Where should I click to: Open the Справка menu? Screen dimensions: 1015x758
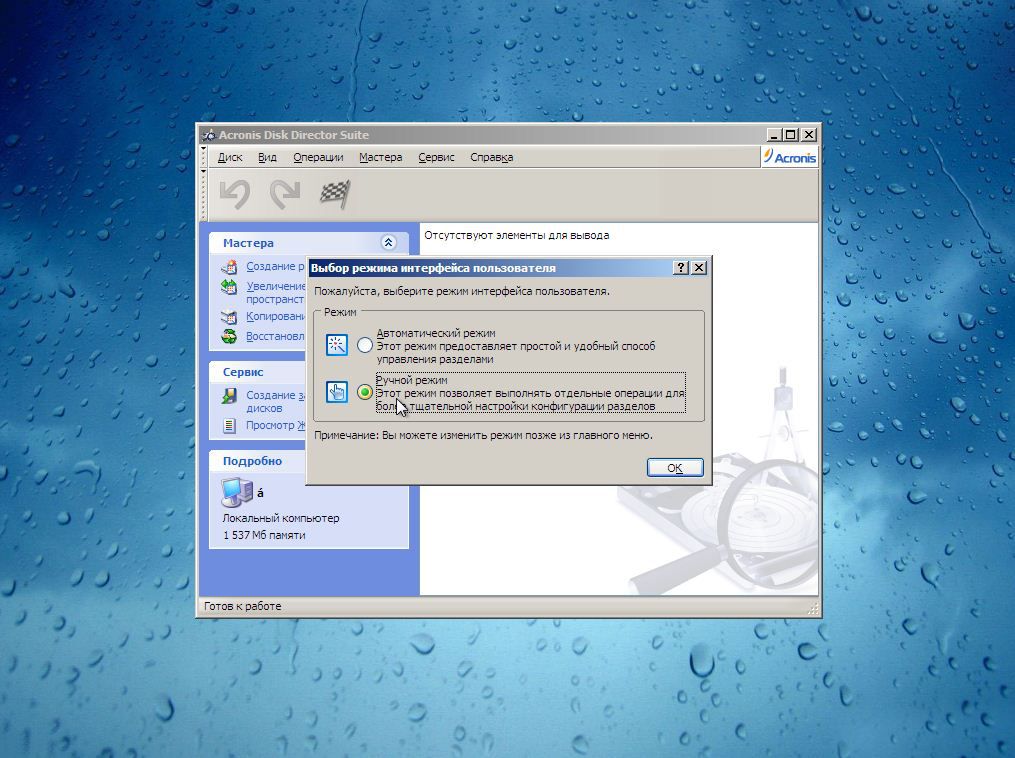tap(491, 157)
